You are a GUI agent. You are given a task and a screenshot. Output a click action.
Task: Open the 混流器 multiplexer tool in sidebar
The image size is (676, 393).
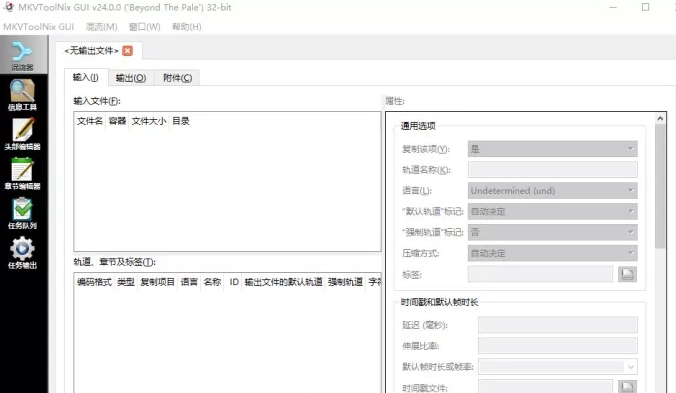pyautogui.click(x=23, y=56)
